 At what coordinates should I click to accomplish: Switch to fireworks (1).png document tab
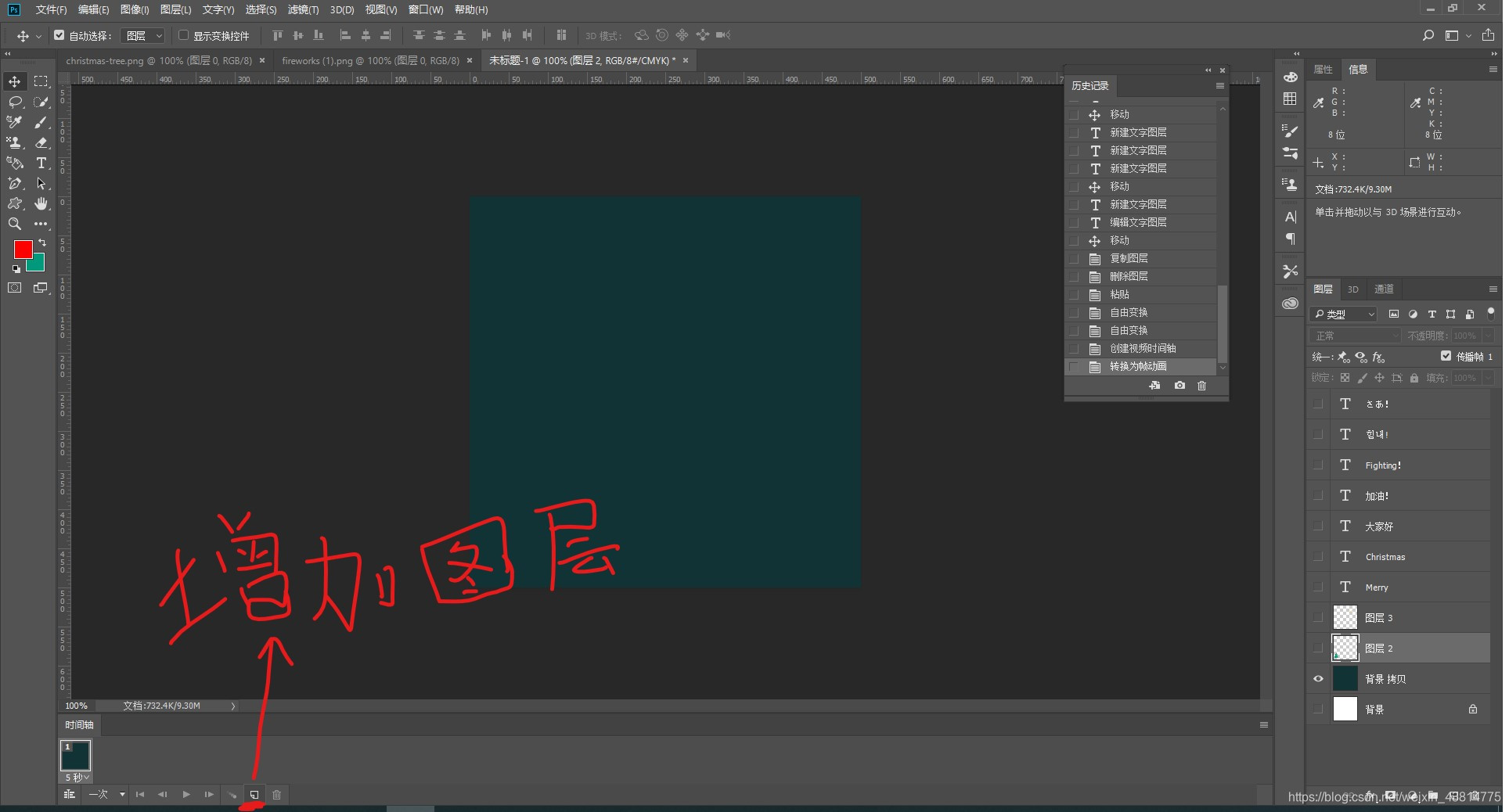370,60
